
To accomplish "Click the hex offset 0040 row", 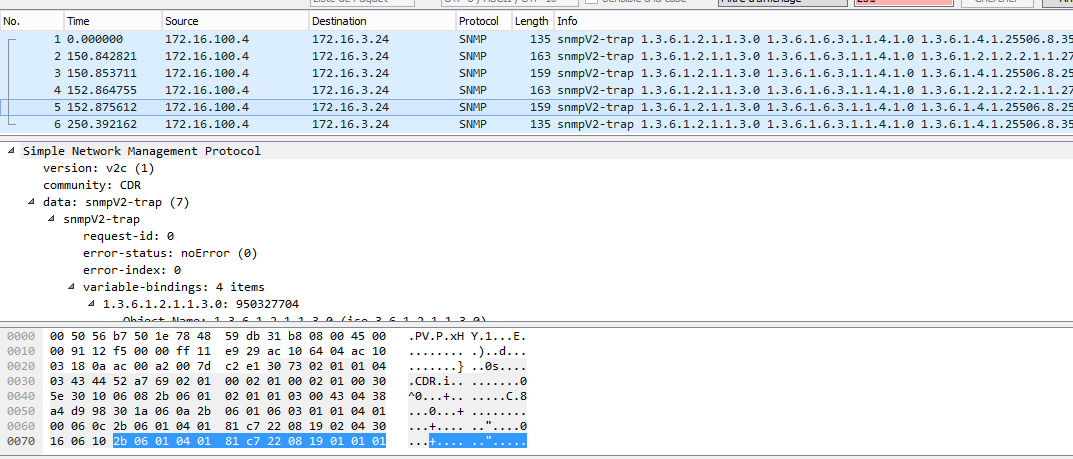I will (x=19, y=397).
